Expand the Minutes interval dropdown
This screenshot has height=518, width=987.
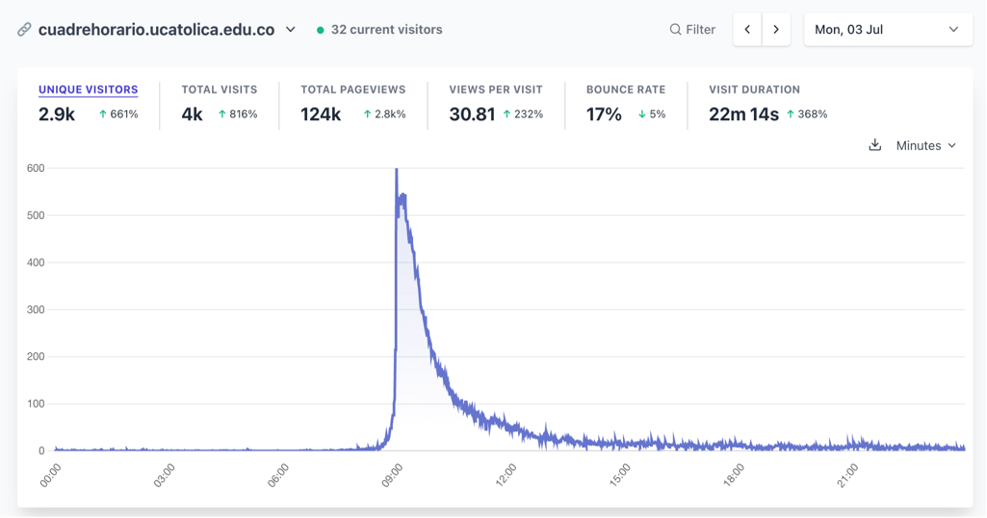926,145
